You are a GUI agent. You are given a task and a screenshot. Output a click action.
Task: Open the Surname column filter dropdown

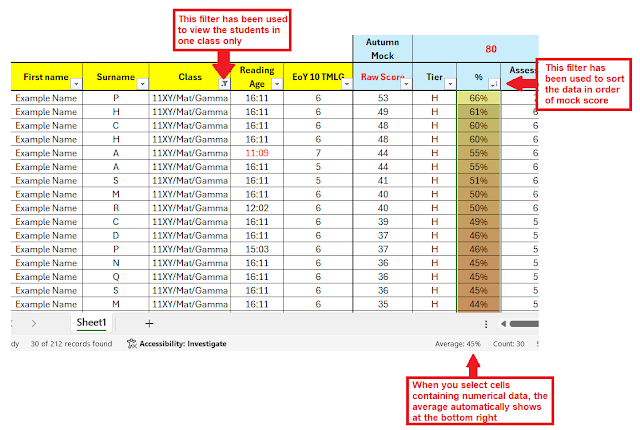(143, 85)
